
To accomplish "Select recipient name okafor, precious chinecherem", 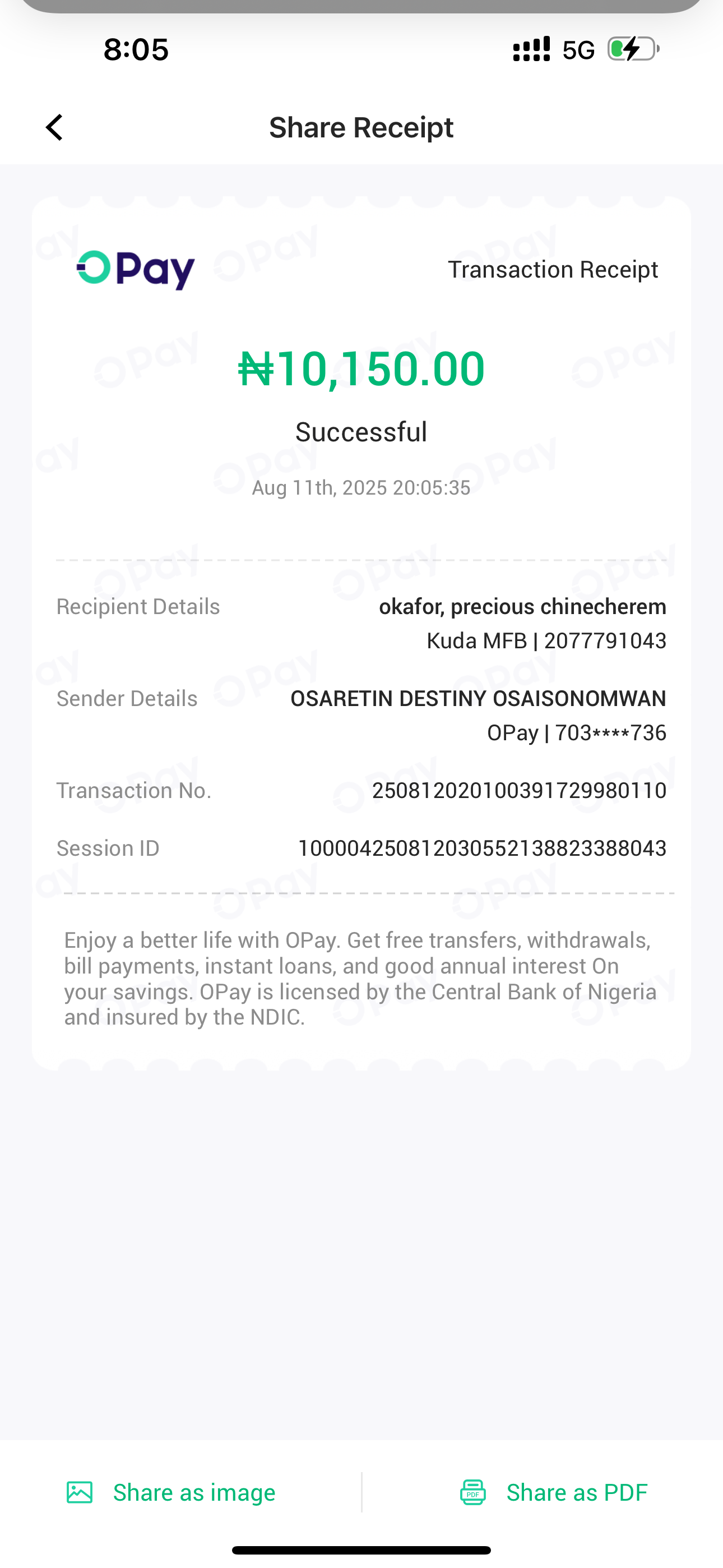I will (x=522, y=607).
